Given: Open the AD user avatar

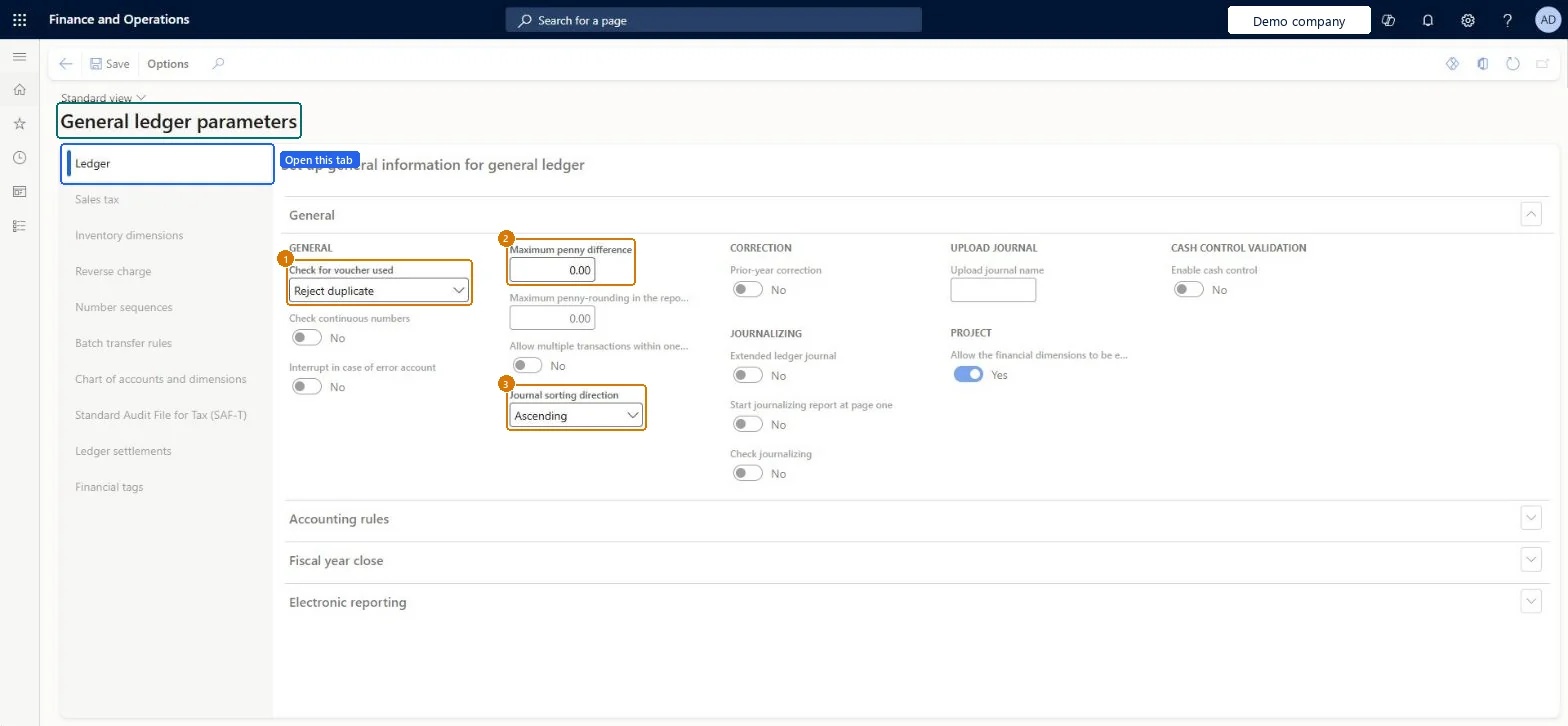Looking at the screenshot, I should tap(1547, 20).
